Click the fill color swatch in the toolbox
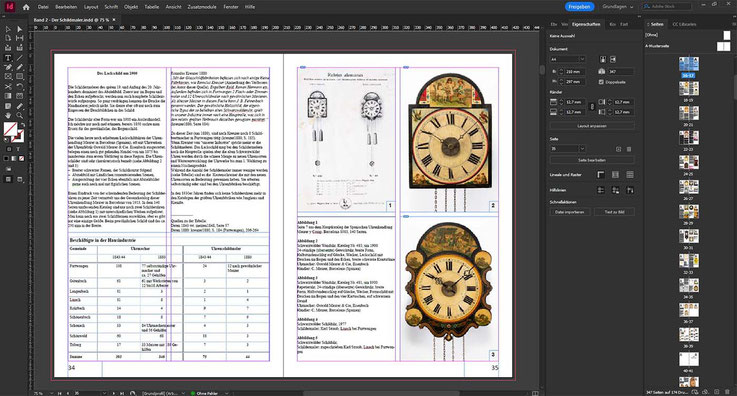 10,128
